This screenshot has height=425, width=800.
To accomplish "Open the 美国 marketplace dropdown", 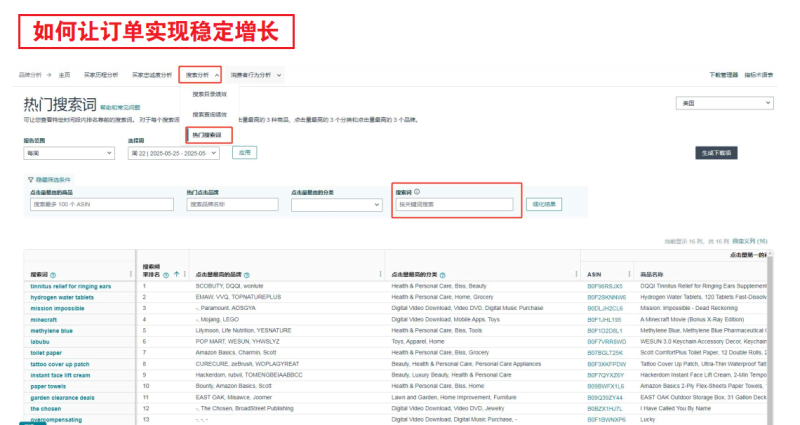I will 725,103.
